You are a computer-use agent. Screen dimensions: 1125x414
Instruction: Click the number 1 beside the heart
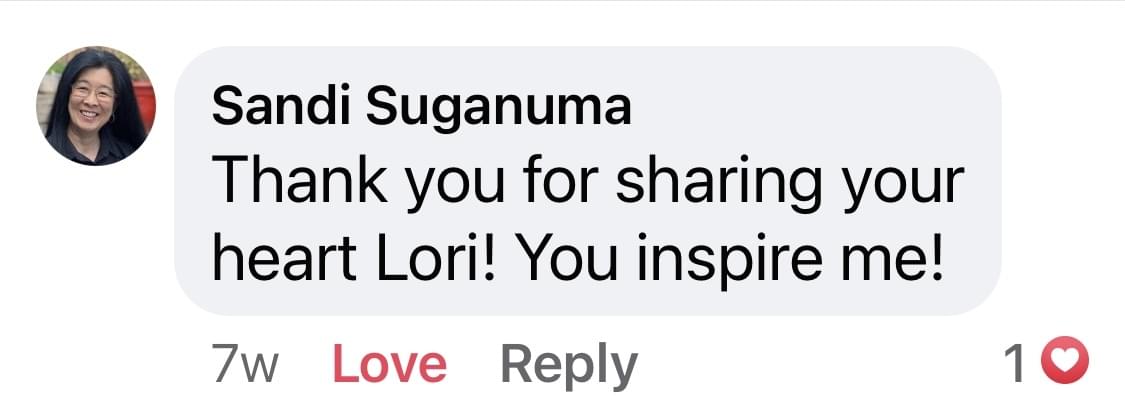(x=1016, y=364)
